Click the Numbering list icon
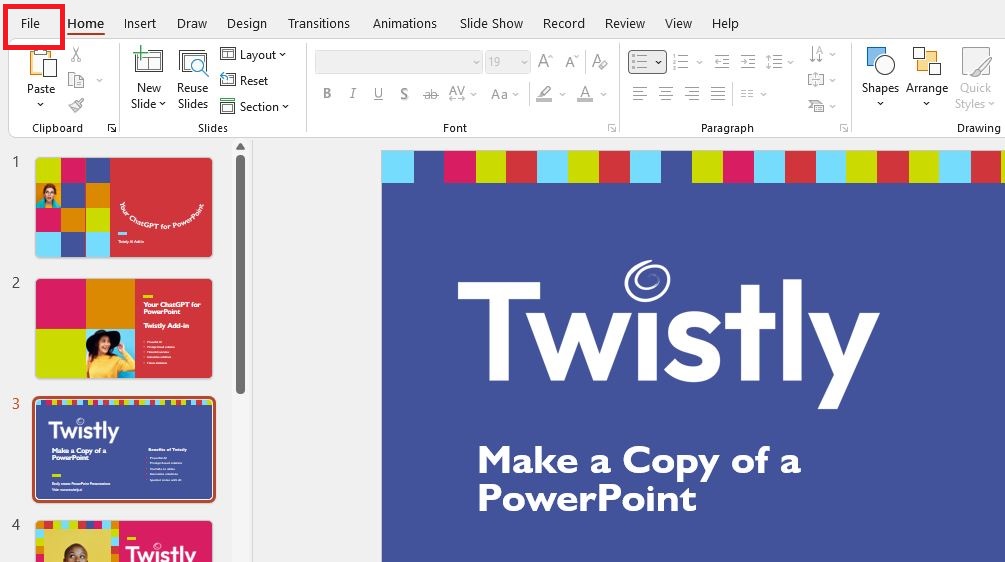Image resolution: width=1005 pixels, height=562 pixels. pos(681,62)
